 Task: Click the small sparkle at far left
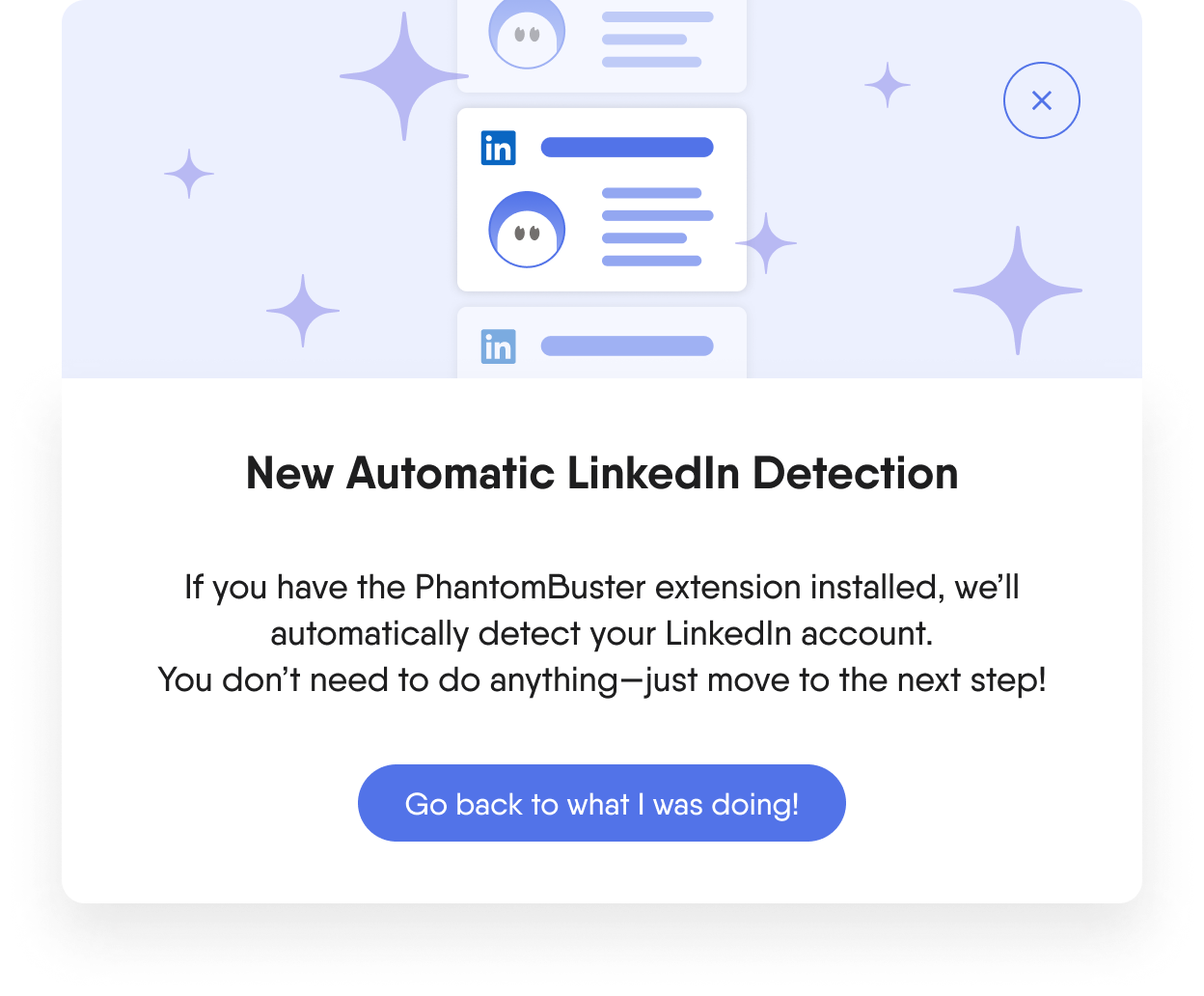[x=189, y=174]
